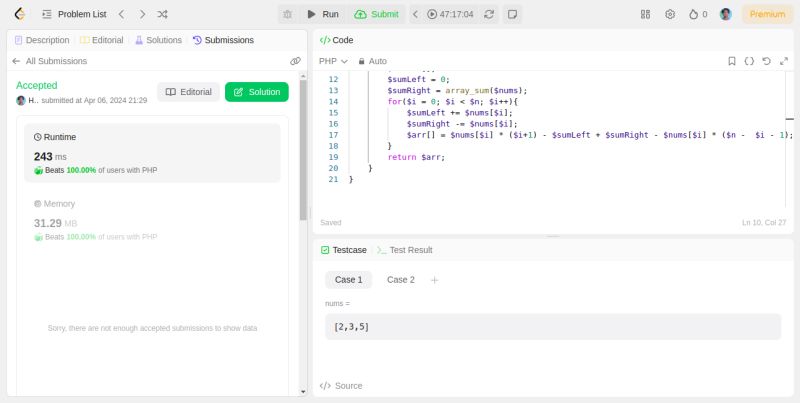
Task: Bookmark the code with bookmark icon
Action: point(732,61)
